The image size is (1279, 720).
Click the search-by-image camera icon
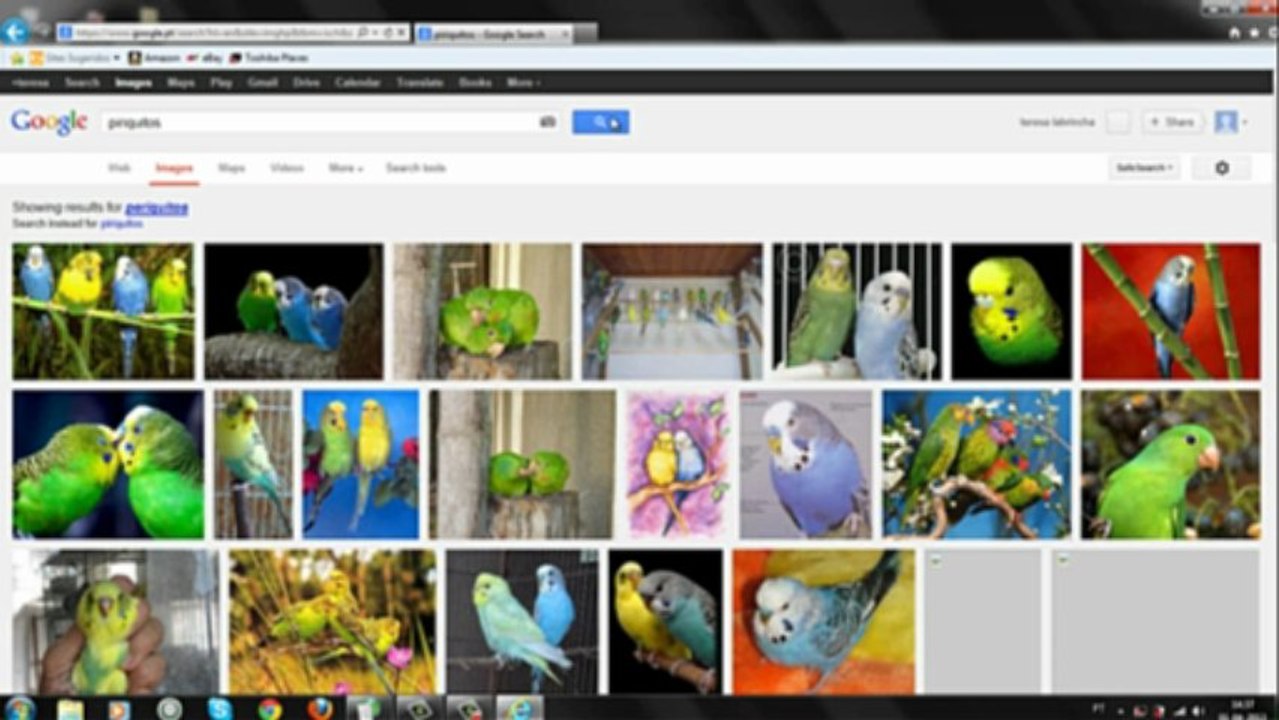click(547, 122)
